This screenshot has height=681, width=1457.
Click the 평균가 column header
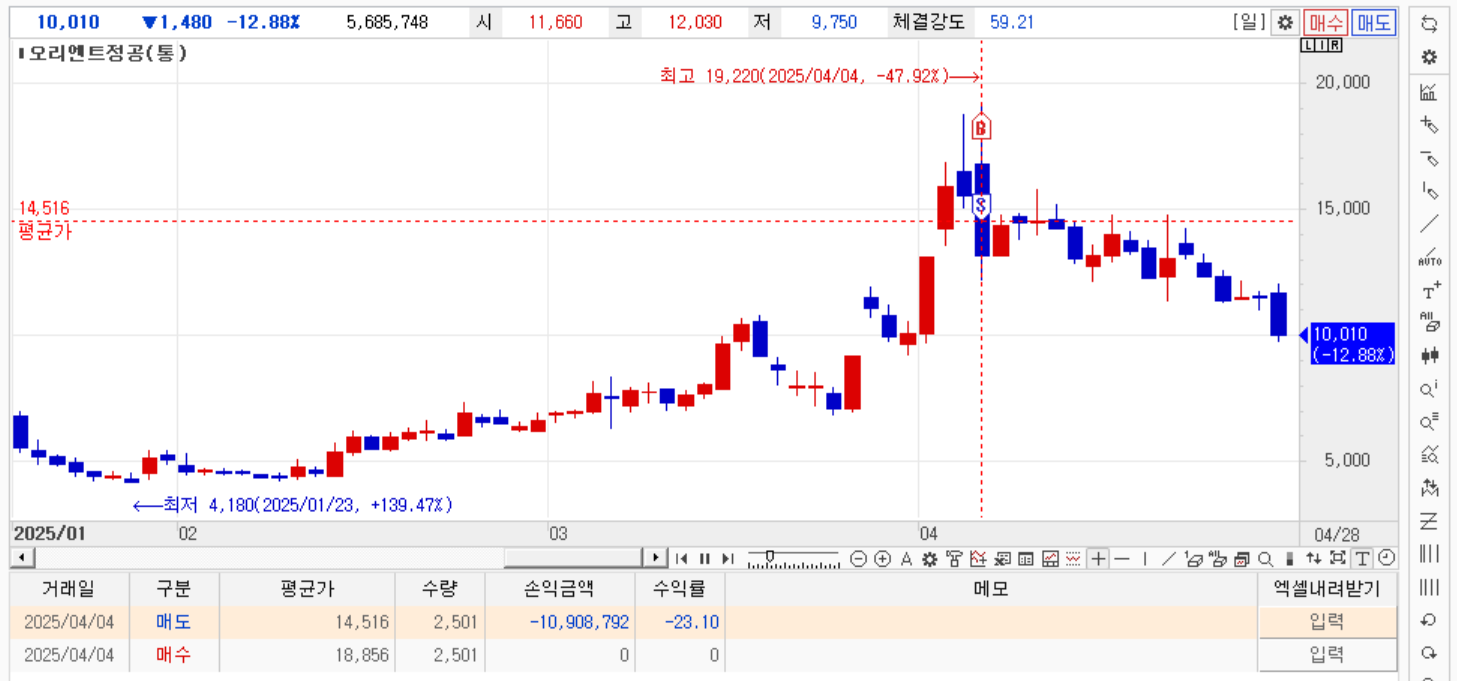(x=307, y=588)
